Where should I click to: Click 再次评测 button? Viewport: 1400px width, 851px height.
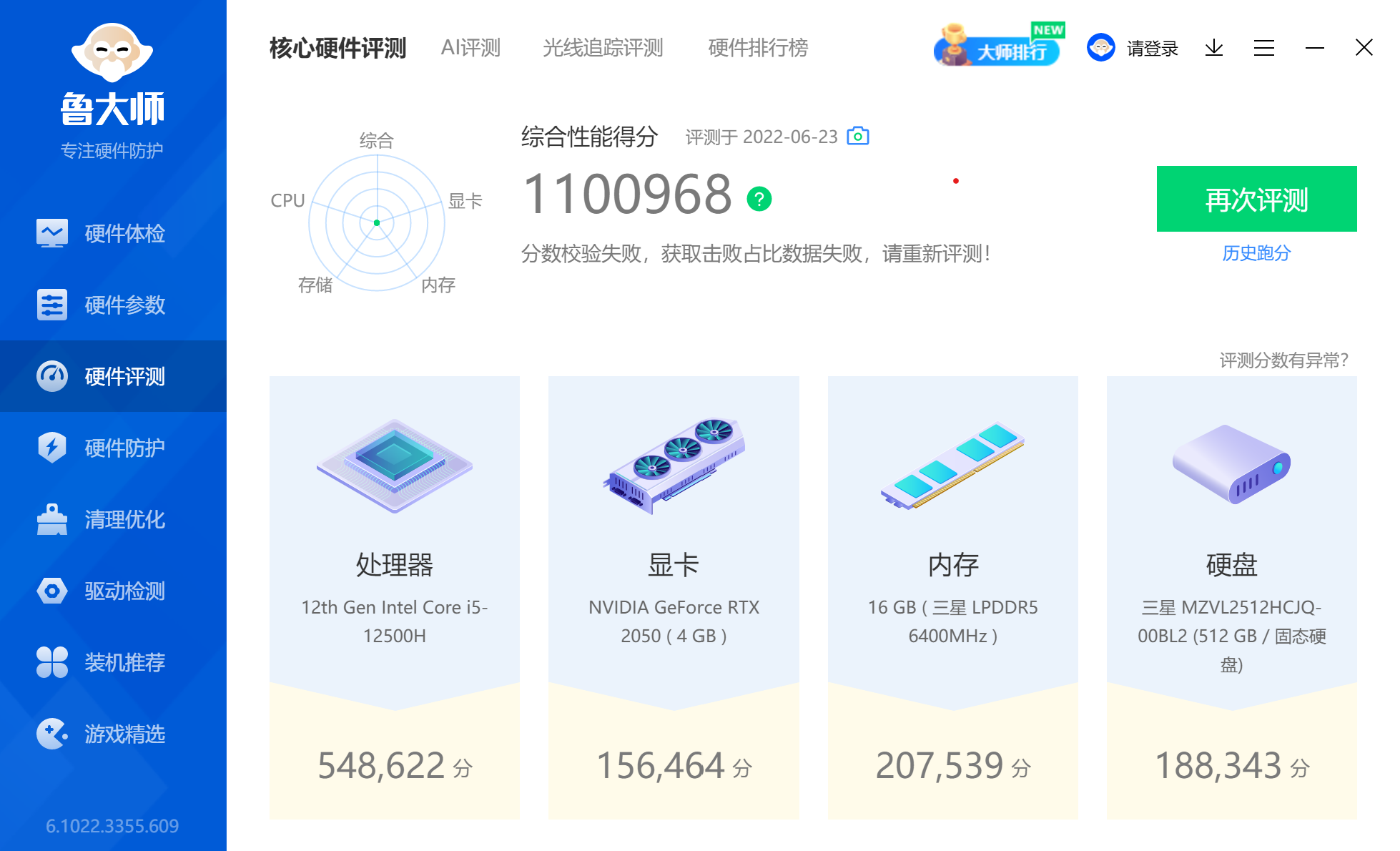[1256, 199]
